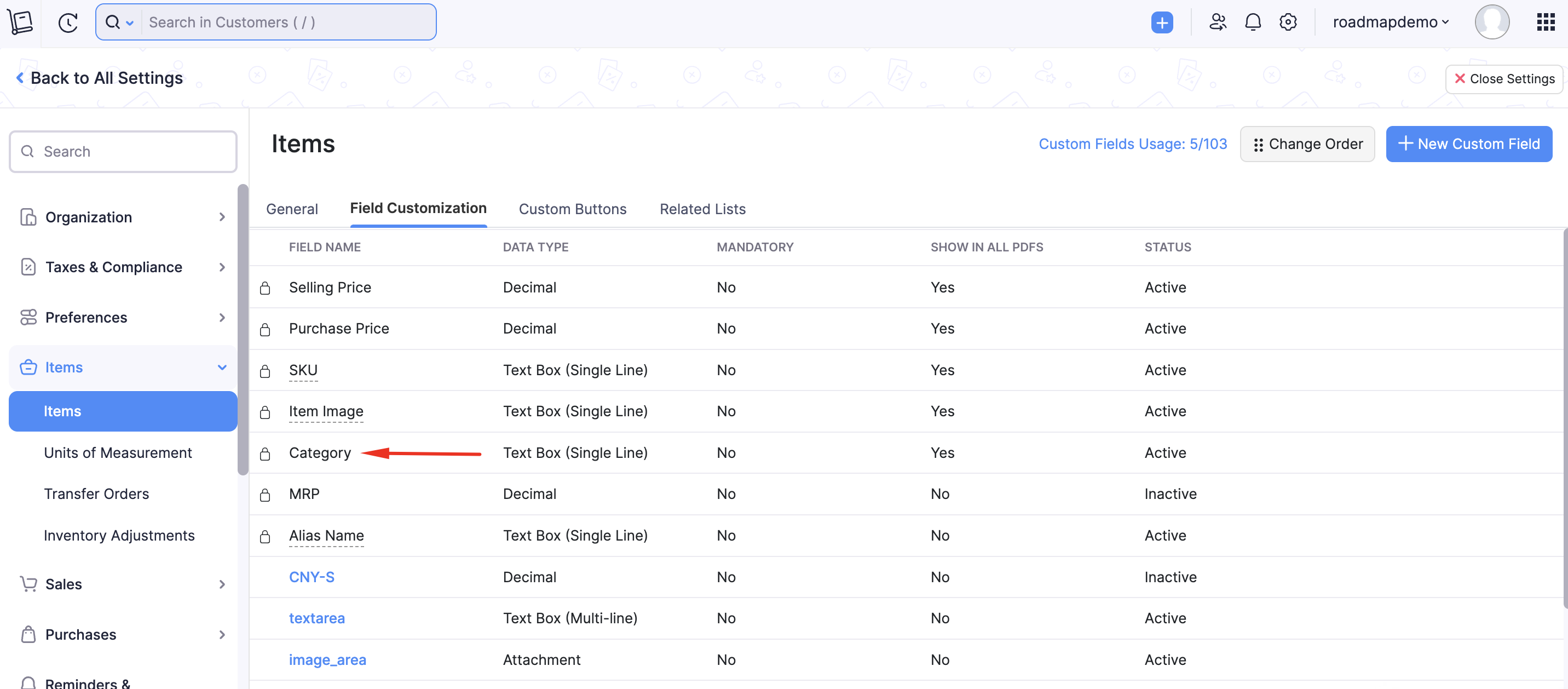Click the Item Image field name
Screen dimensions: 1568x689
pyautogui.click(x=326, y=411)
